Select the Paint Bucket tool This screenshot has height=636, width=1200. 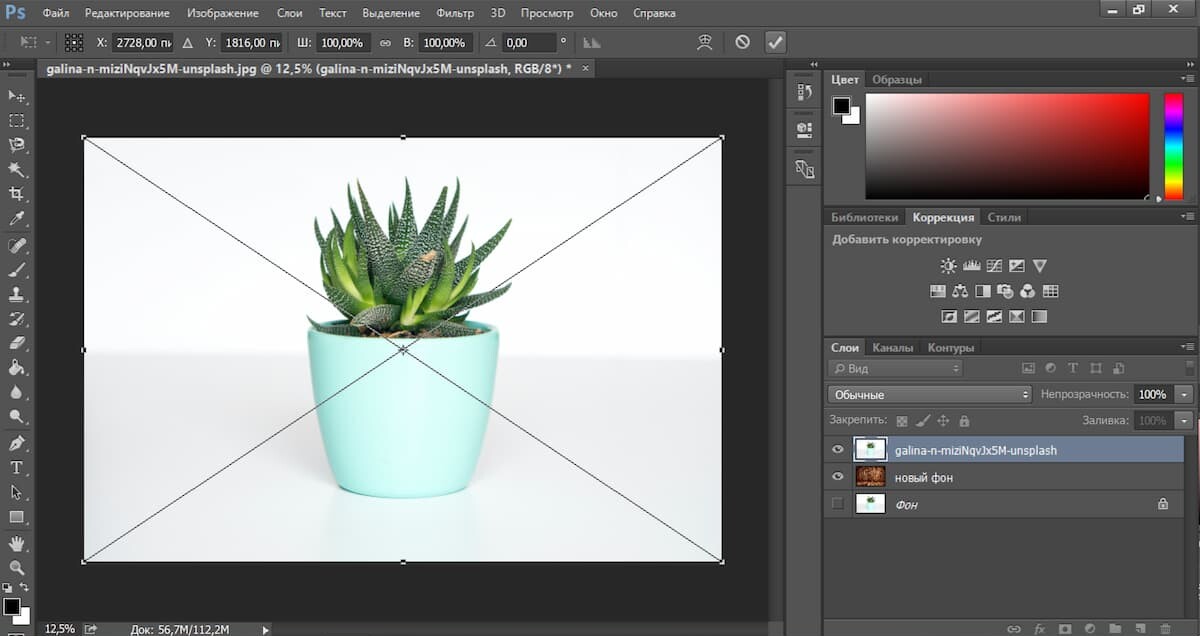click(17, 369)
